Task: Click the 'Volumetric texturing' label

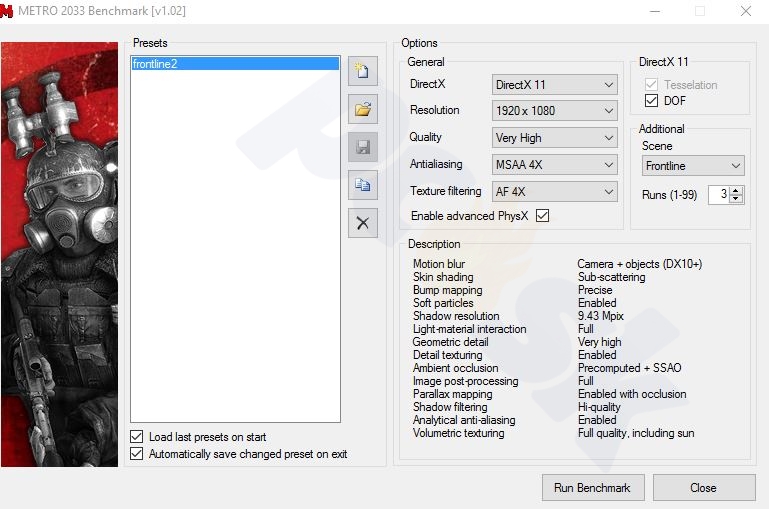Action: (x=459, y=433)
